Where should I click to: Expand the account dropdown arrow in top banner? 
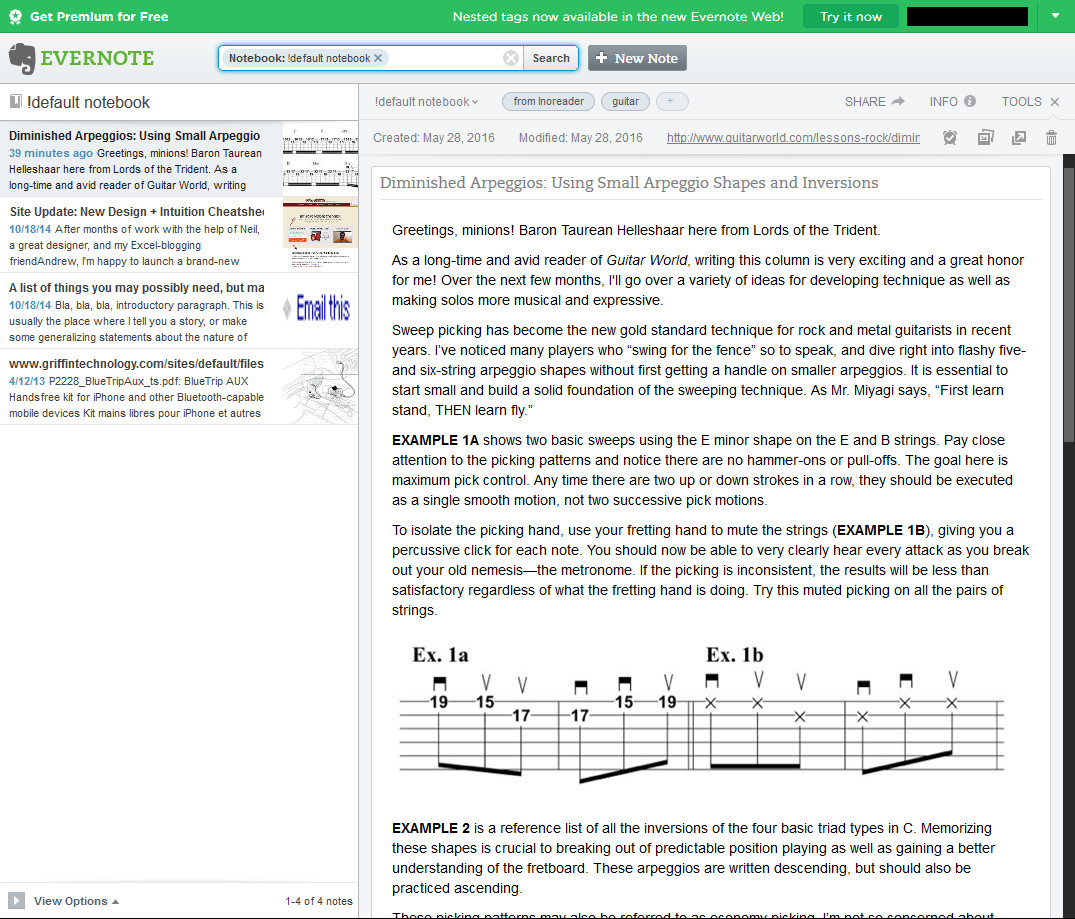point(1055,16)
